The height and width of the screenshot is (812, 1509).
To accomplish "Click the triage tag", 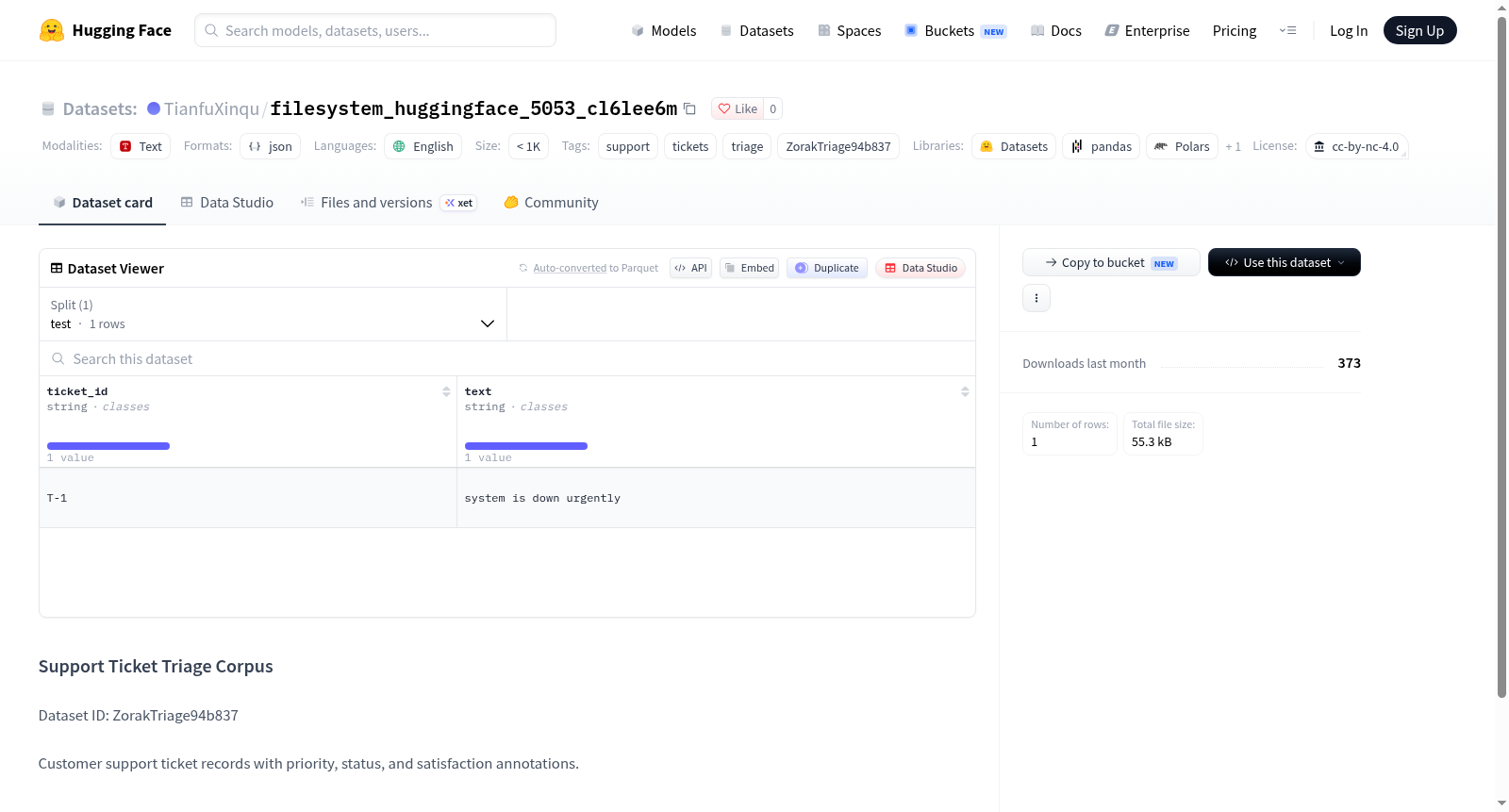I will coord(747,146).
